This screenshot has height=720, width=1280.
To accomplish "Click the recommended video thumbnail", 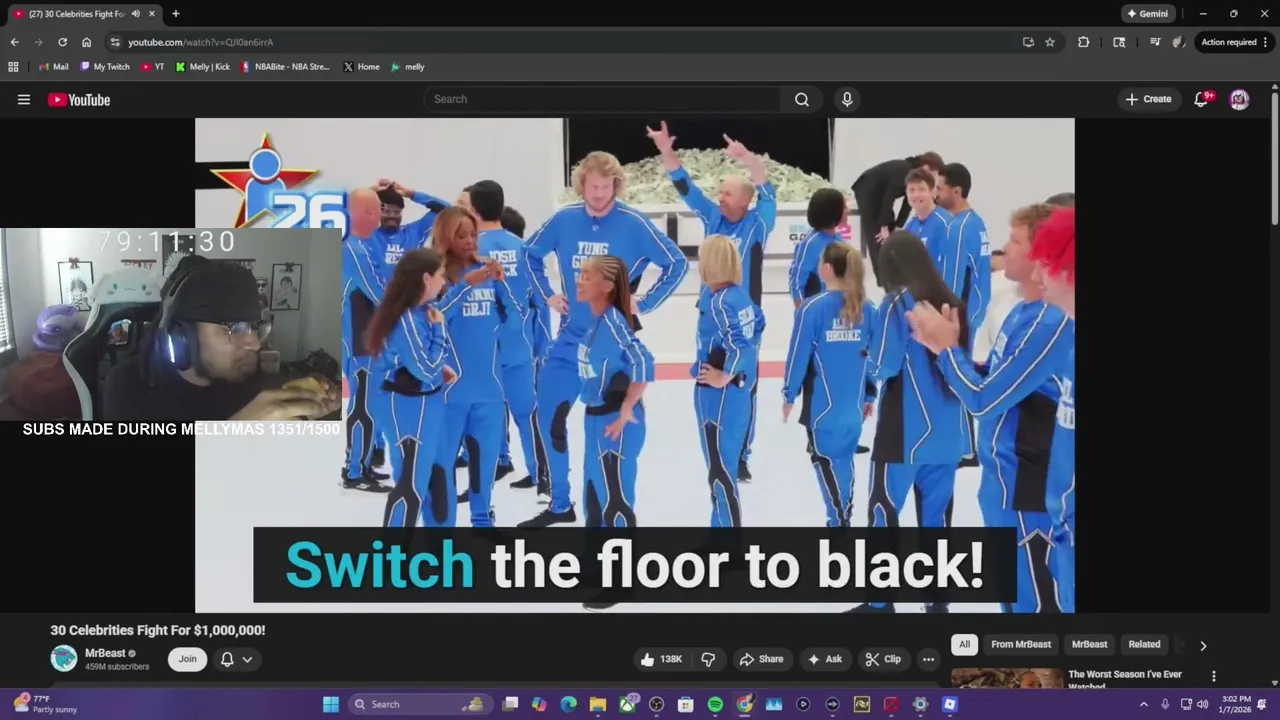I will coord(1007,678).
